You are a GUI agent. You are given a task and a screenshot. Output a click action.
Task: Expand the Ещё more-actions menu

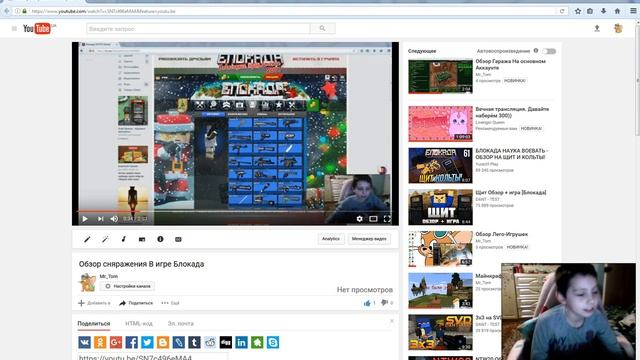point(170,303)
